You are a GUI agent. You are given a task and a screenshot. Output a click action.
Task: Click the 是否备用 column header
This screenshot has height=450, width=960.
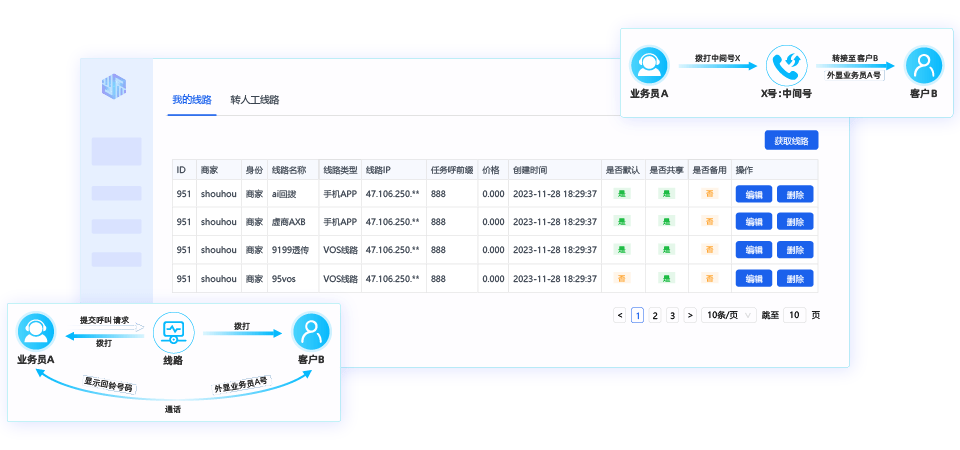[709, 170]
